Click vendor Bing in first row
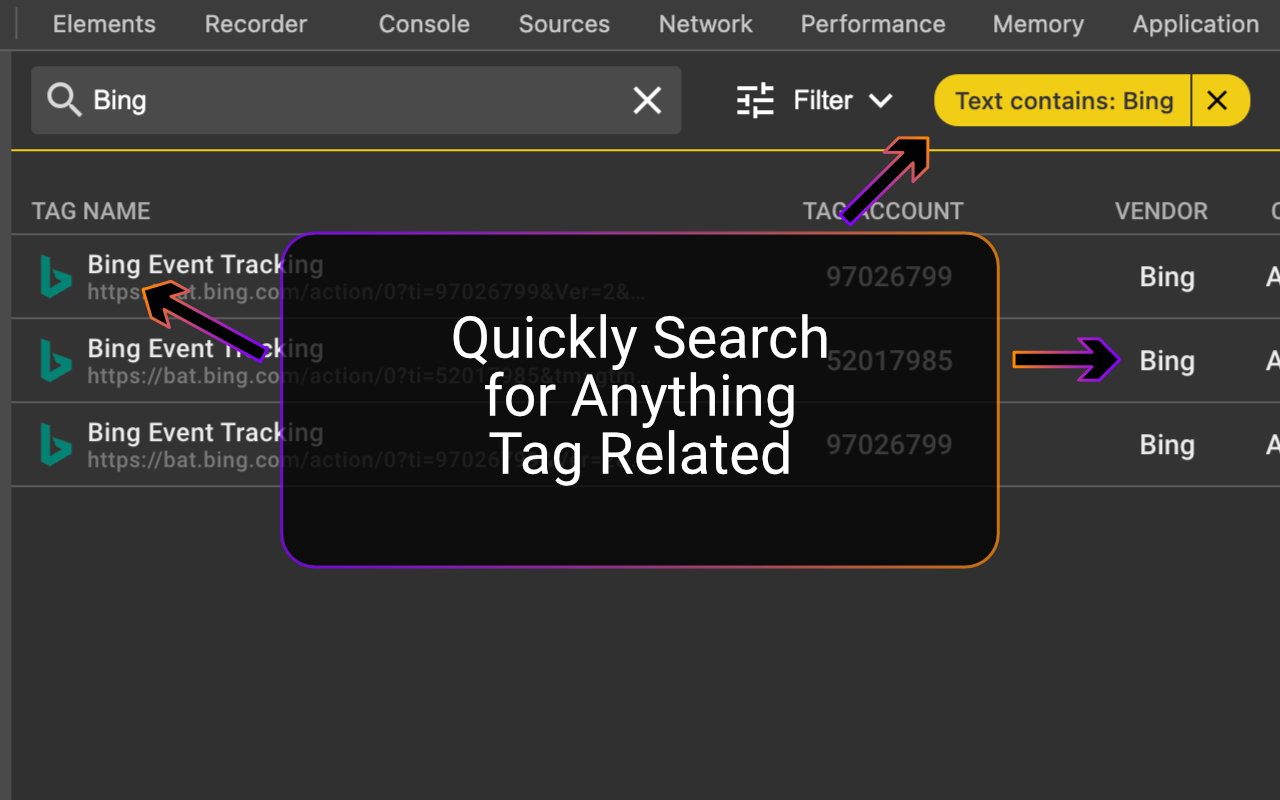This screenshot has height=800, width=1280. pos(1167,277)
